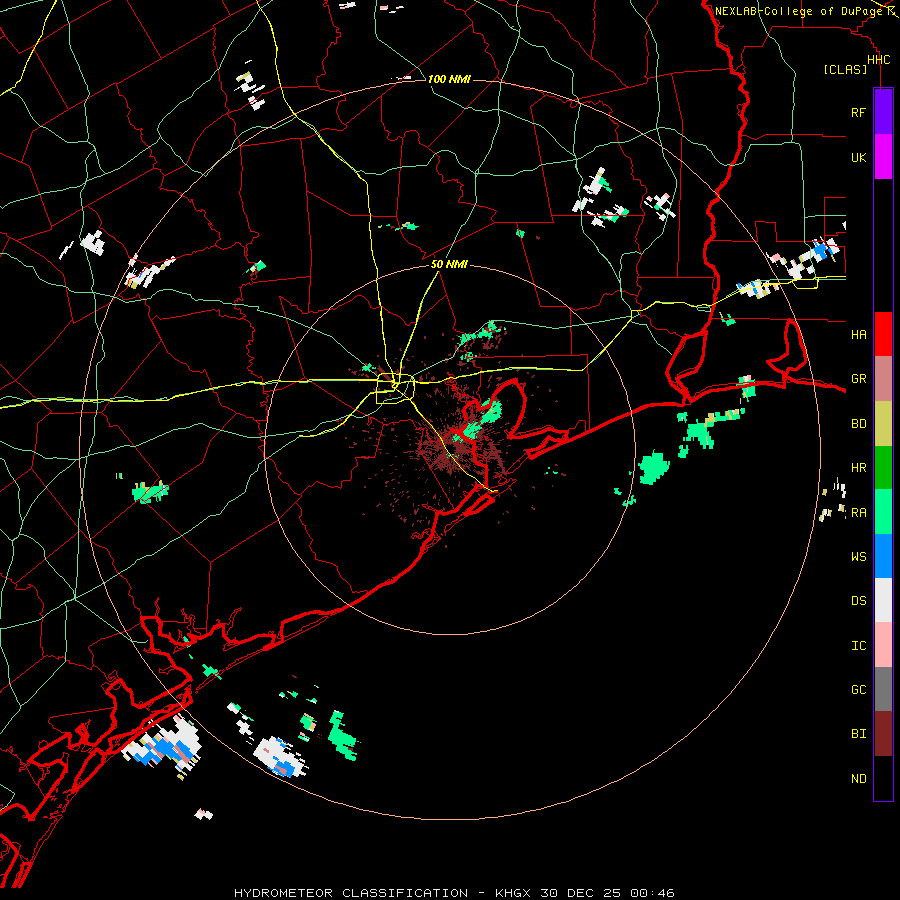Image resolution: width=900 pixels, height=900 pixels.
Task: Pick the HR dark green legend swatch
Action: click(x=883, y=468)
